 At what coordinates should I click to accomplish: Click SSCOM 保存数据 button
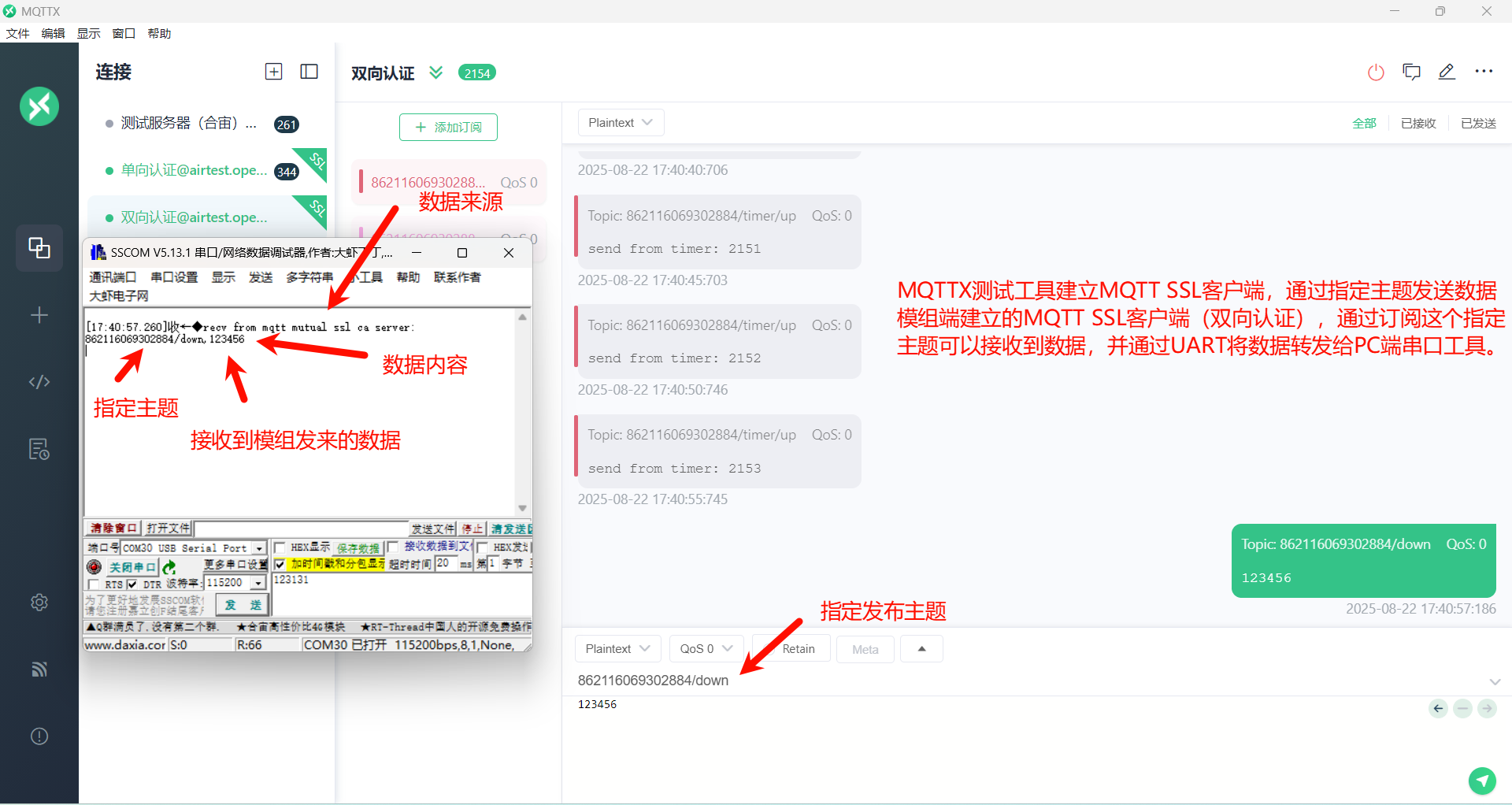(x=358, y=548)
